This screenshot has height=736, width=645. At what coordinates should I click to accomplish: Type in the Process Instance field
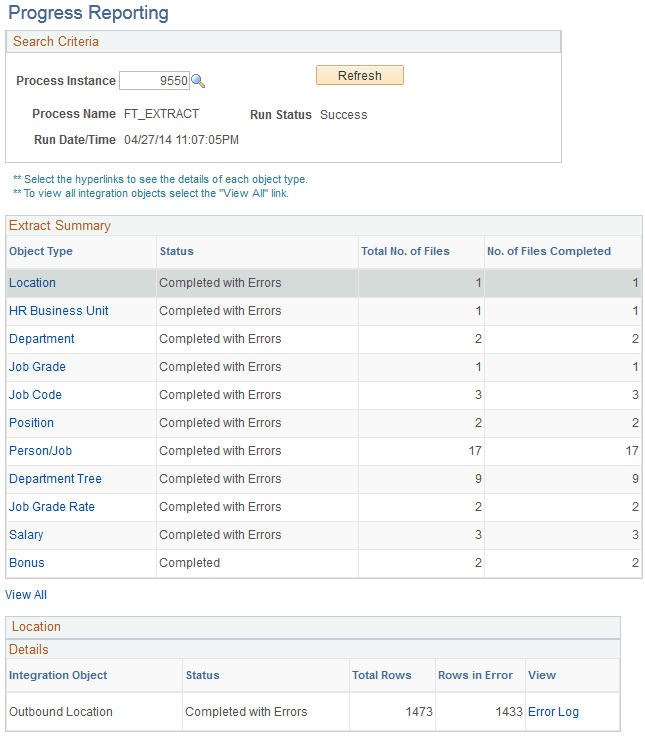154,81
